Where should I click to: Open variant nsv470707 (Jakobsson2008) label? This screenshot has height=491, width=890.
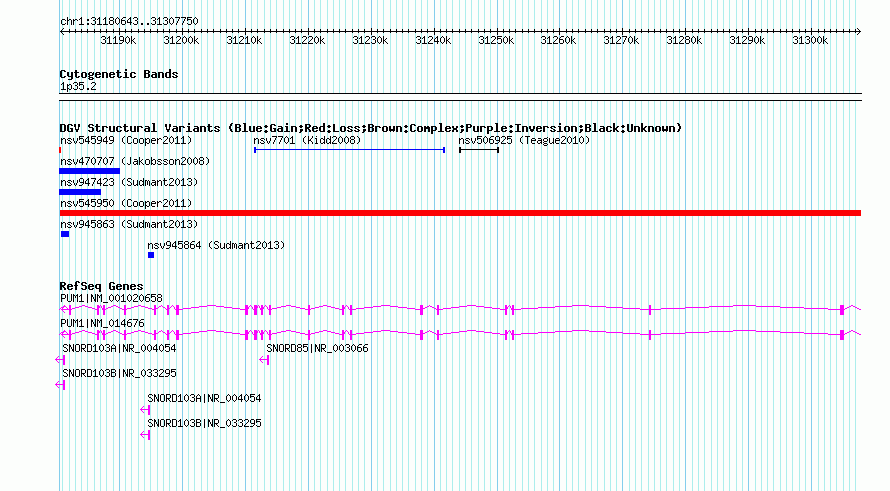click(x=135, y=161)
